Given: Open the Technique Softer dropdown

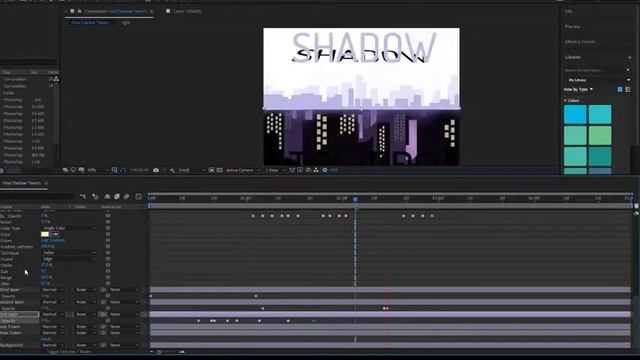Looking at the screenshot, I should tap(69, 253).
